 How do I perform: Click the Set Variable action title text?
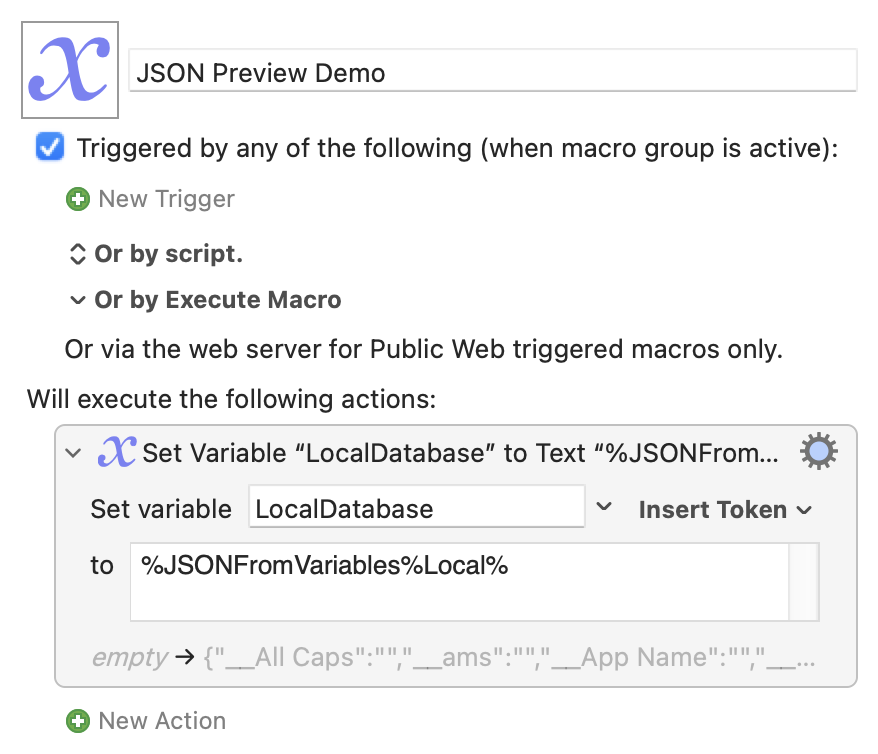point(460,453)
